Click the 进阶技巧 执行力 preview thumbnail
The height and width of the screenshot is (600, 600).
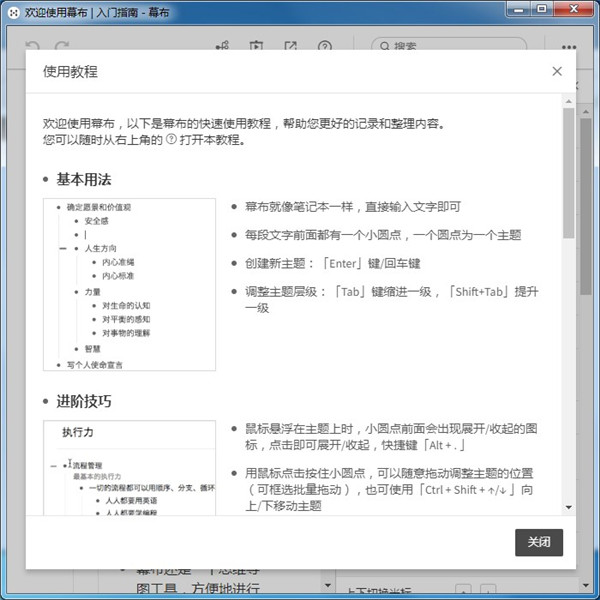(x=129, y=468)
